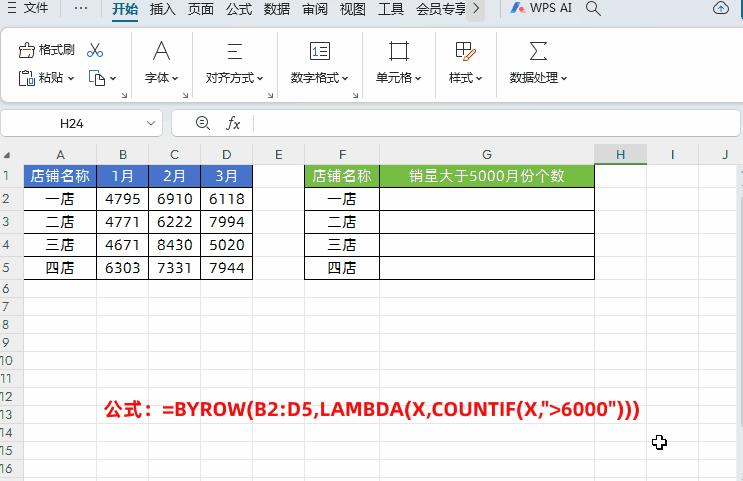Click the copy icon
743x481 pixels.
[97, 78]
